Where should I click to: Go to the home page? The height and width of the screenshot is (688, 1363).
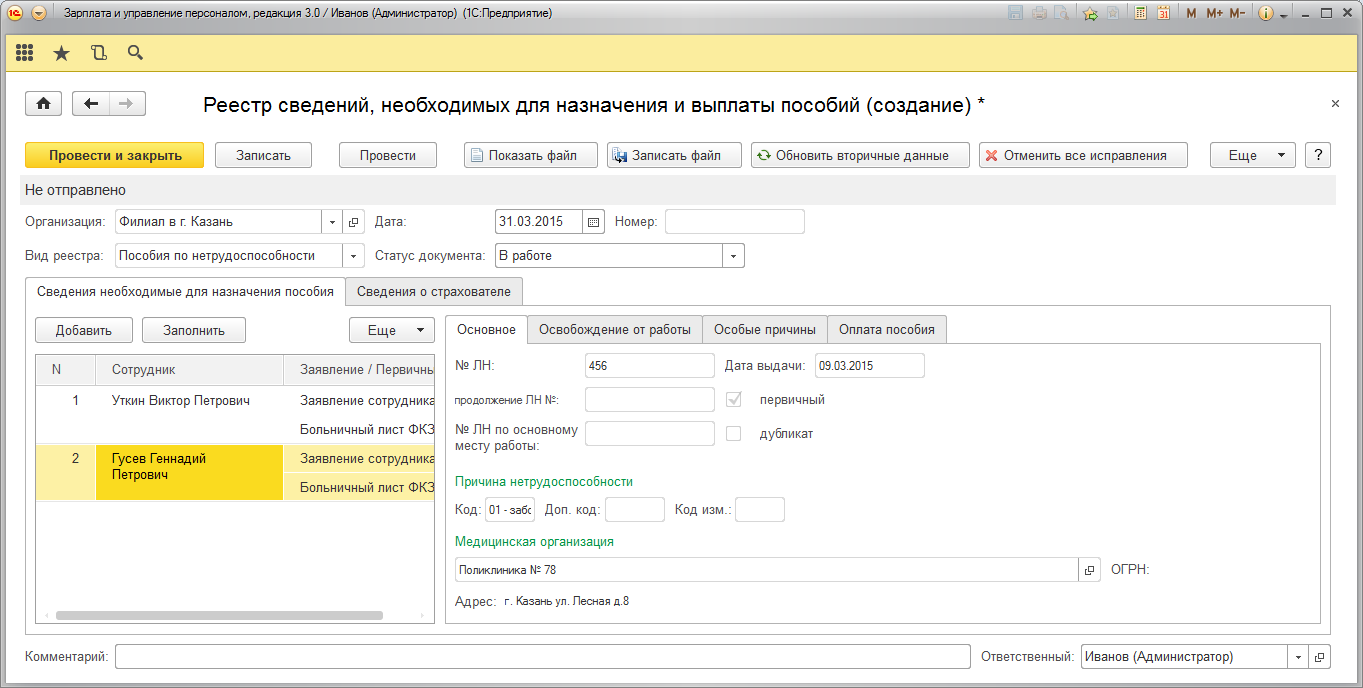[44, 104]
